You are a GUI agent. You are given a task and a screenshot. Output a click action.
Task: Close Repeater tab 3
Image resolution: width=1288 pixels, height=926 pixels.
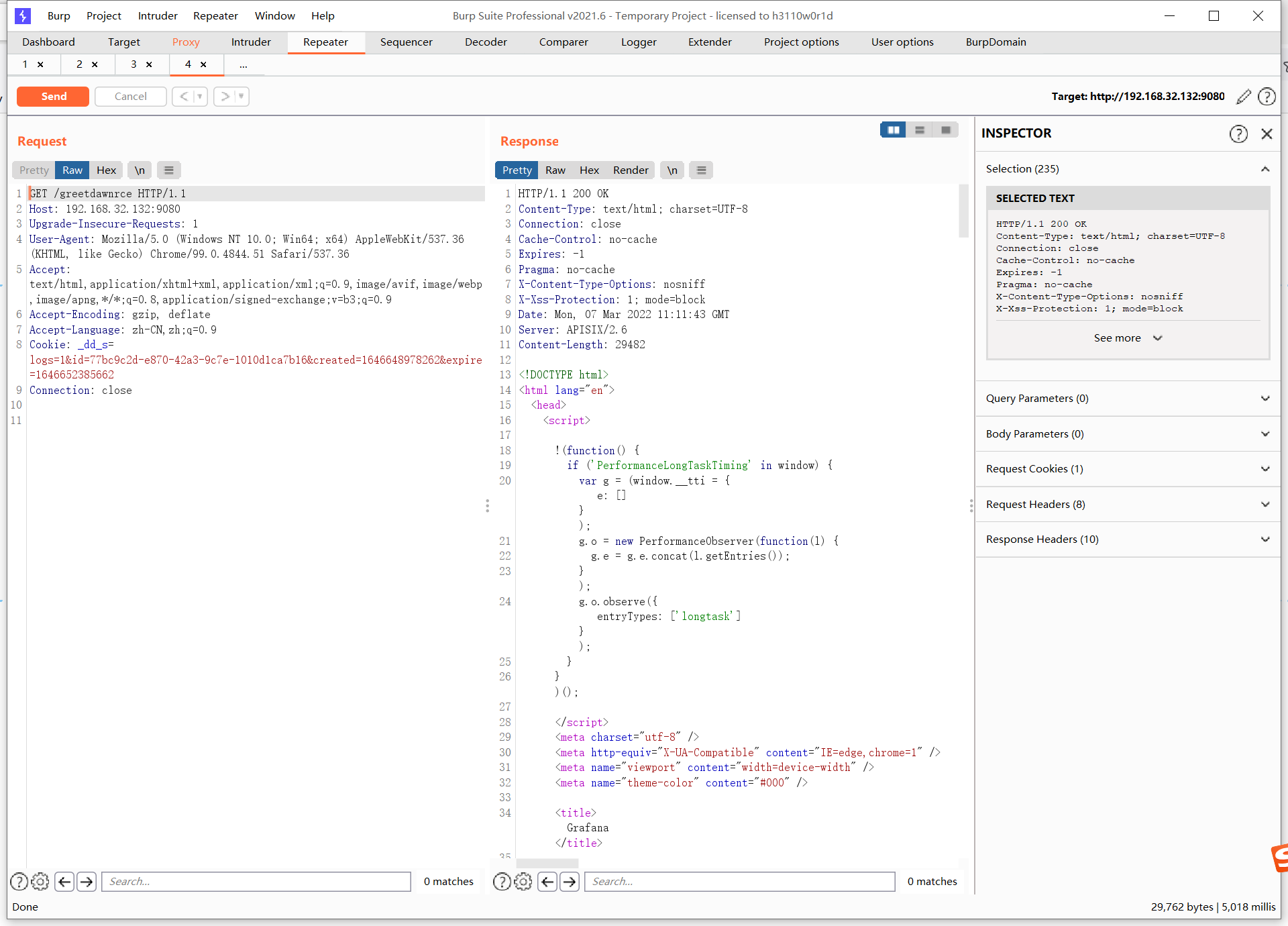(x=149, y=64)
